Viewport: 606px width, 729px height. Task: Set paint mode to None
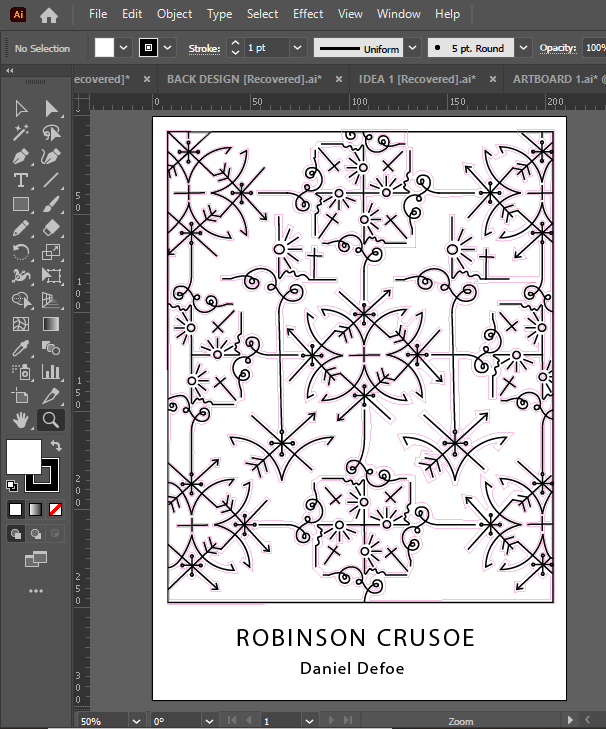point(56,509)
